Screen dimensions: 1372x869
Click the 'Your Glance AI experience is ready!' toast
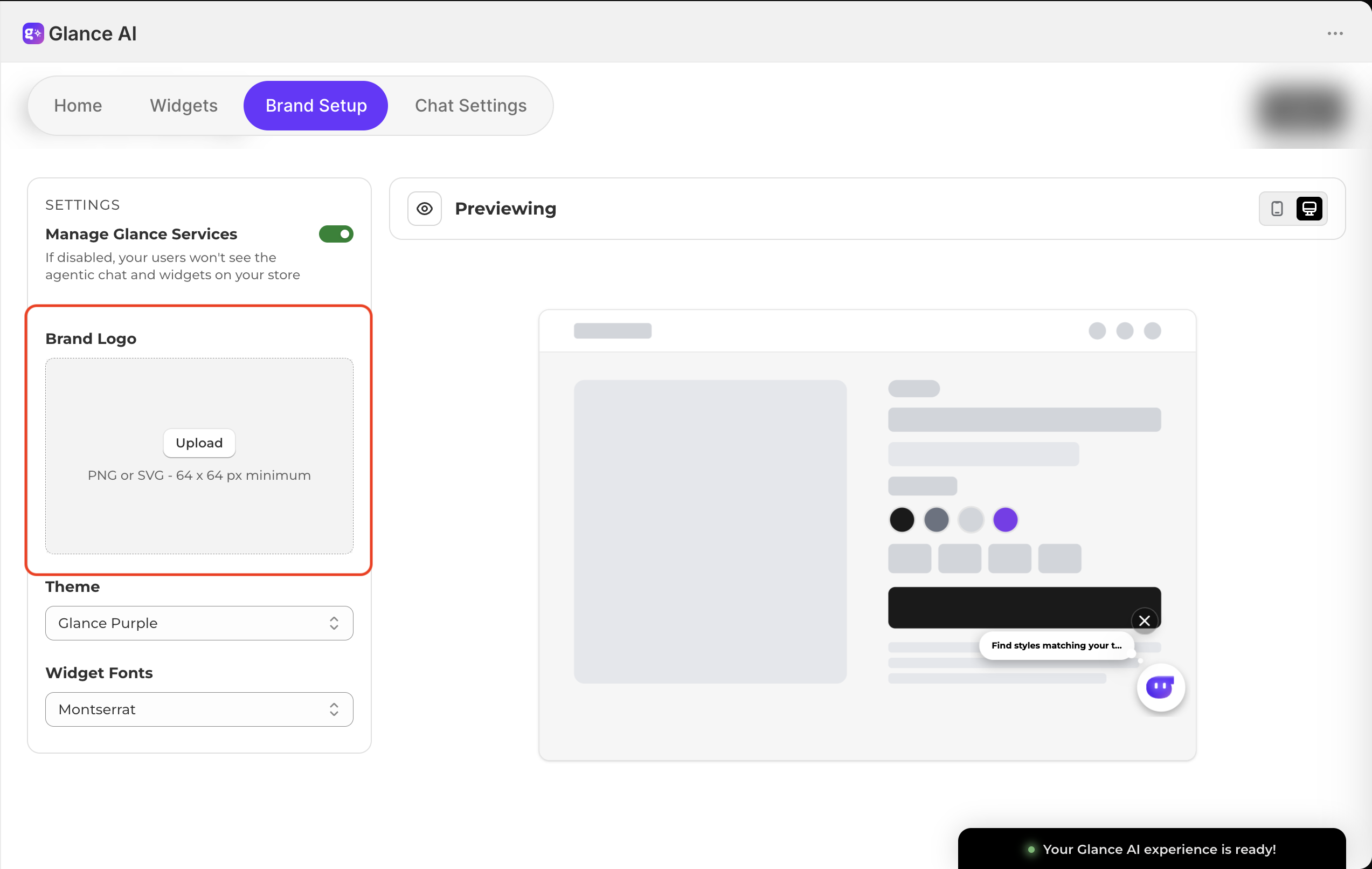pyautogui.click(x=1152, y=849)
